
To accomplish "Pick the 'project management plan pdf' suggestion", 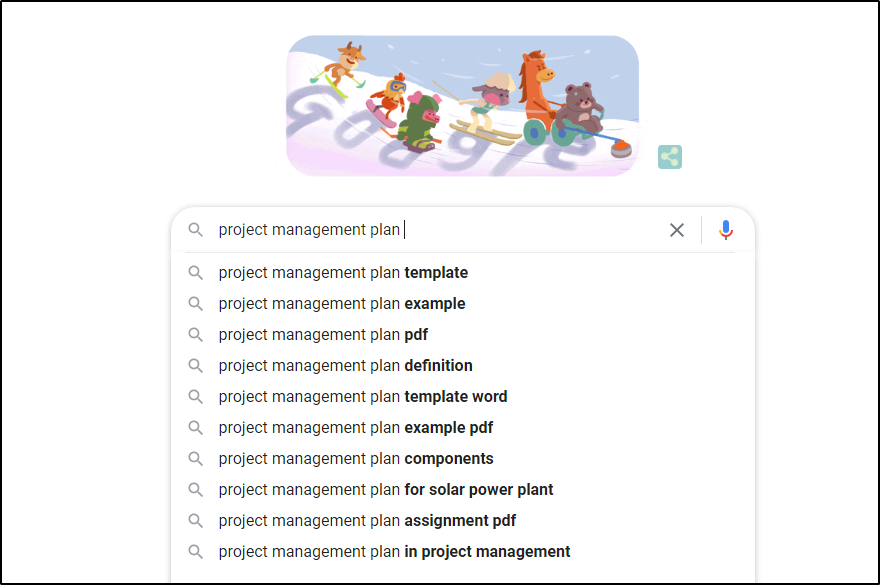I will pyautogui.click(x=323, y=335).
